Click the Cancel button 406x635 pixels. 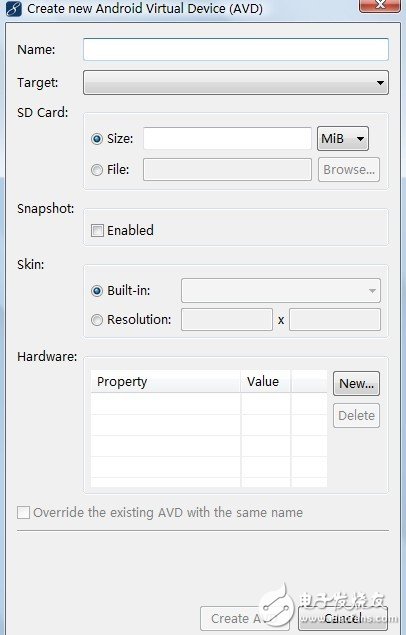pyautogui.click(x=342, y=618)
